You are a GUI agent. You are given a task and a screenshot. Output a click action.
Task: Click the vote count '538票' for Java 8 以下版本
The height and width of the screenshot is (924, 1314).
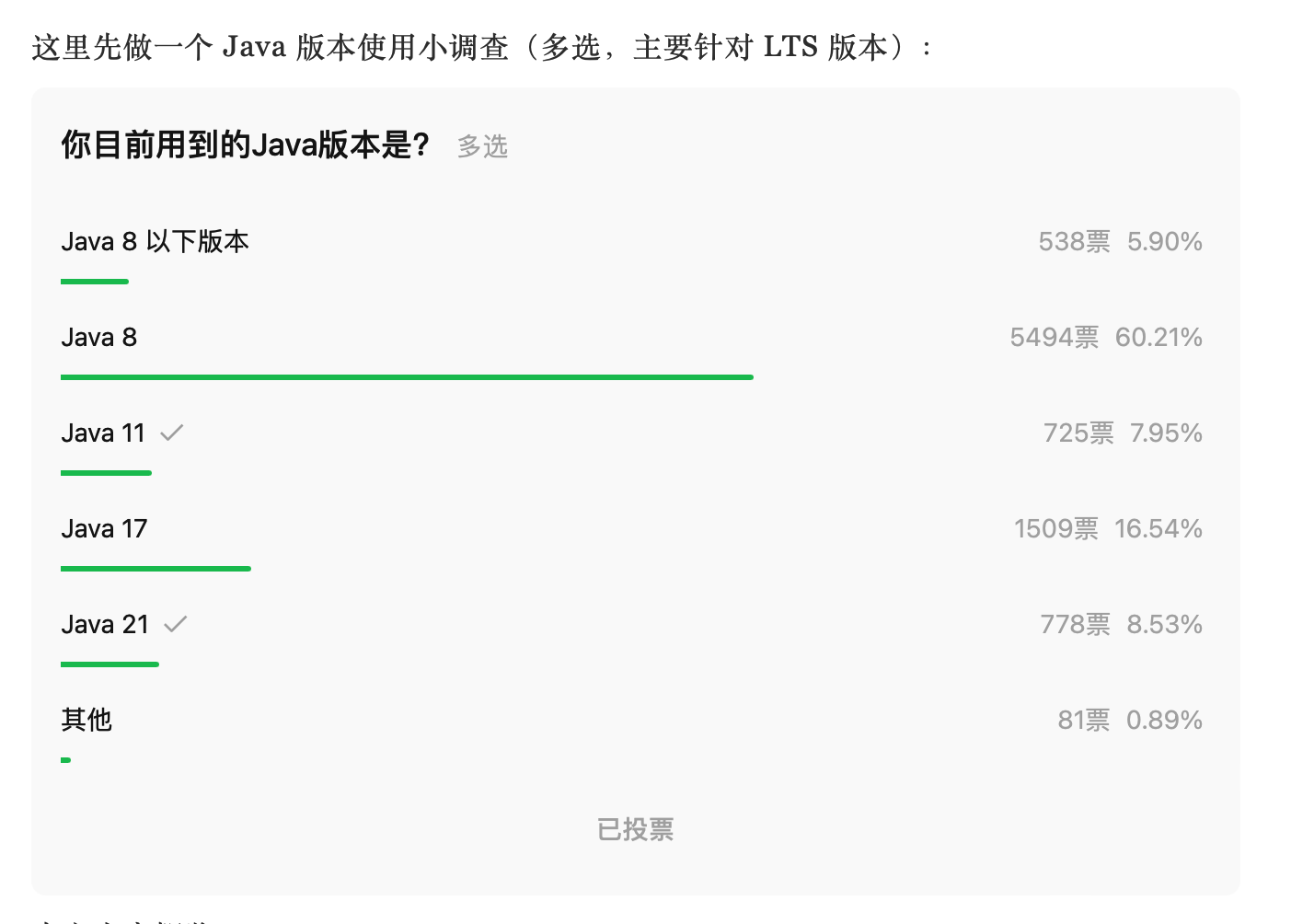pyautogui.click(x=1075, y=241)
